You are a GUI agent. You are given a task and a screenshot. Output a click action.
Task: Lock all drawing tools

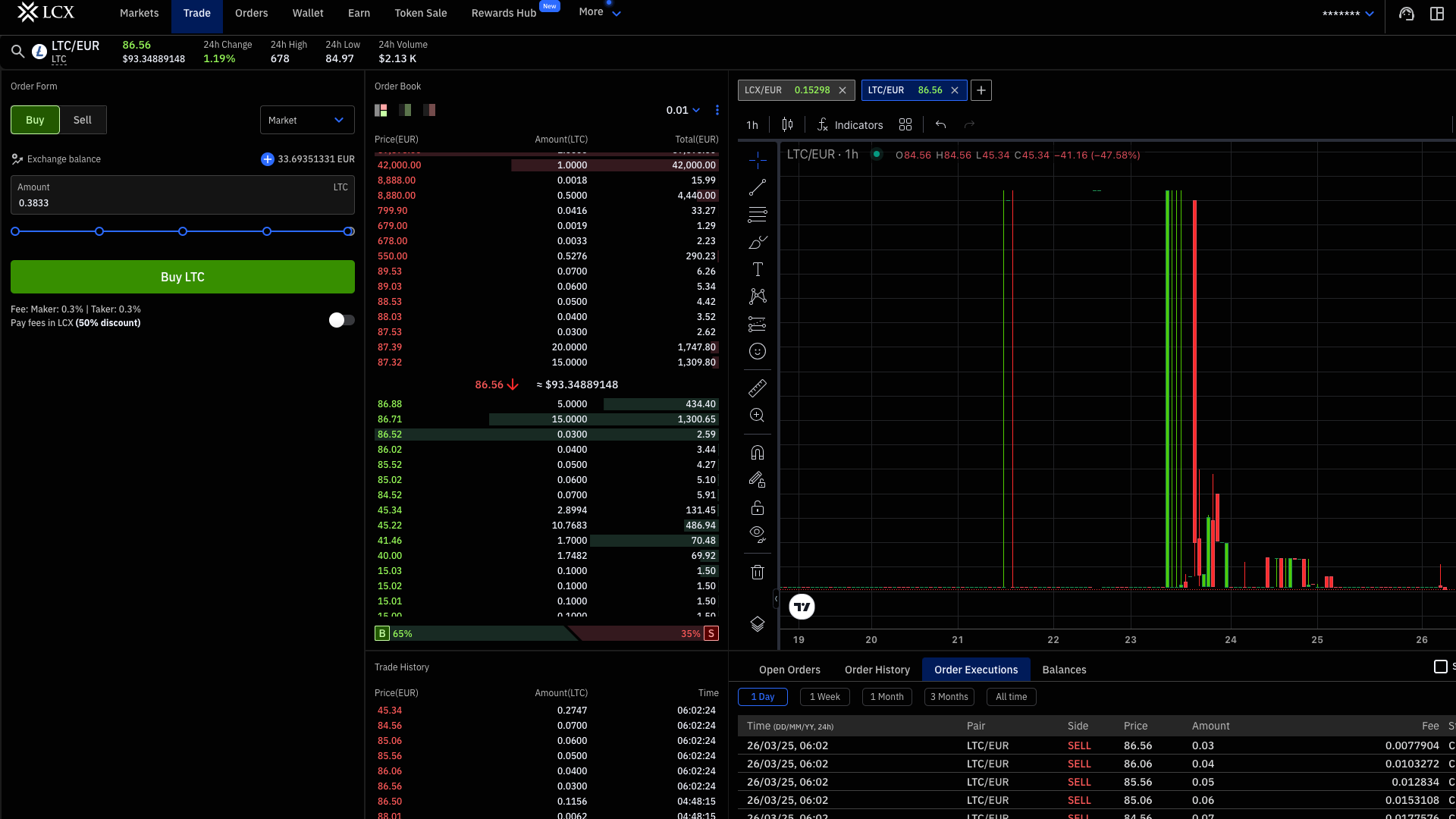(x=758, y=507)
